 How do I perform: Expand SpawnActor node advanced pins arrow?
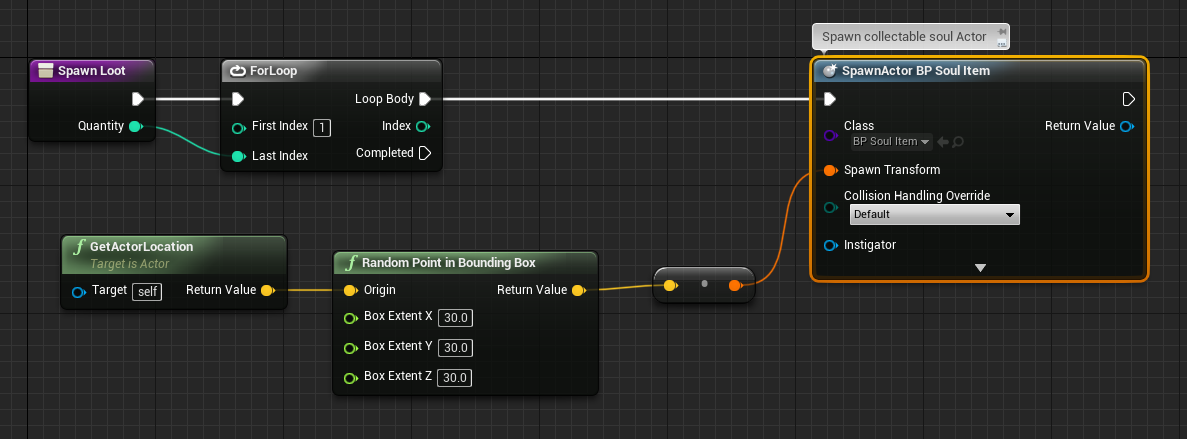pyautogui.click(x=980, y=268)
